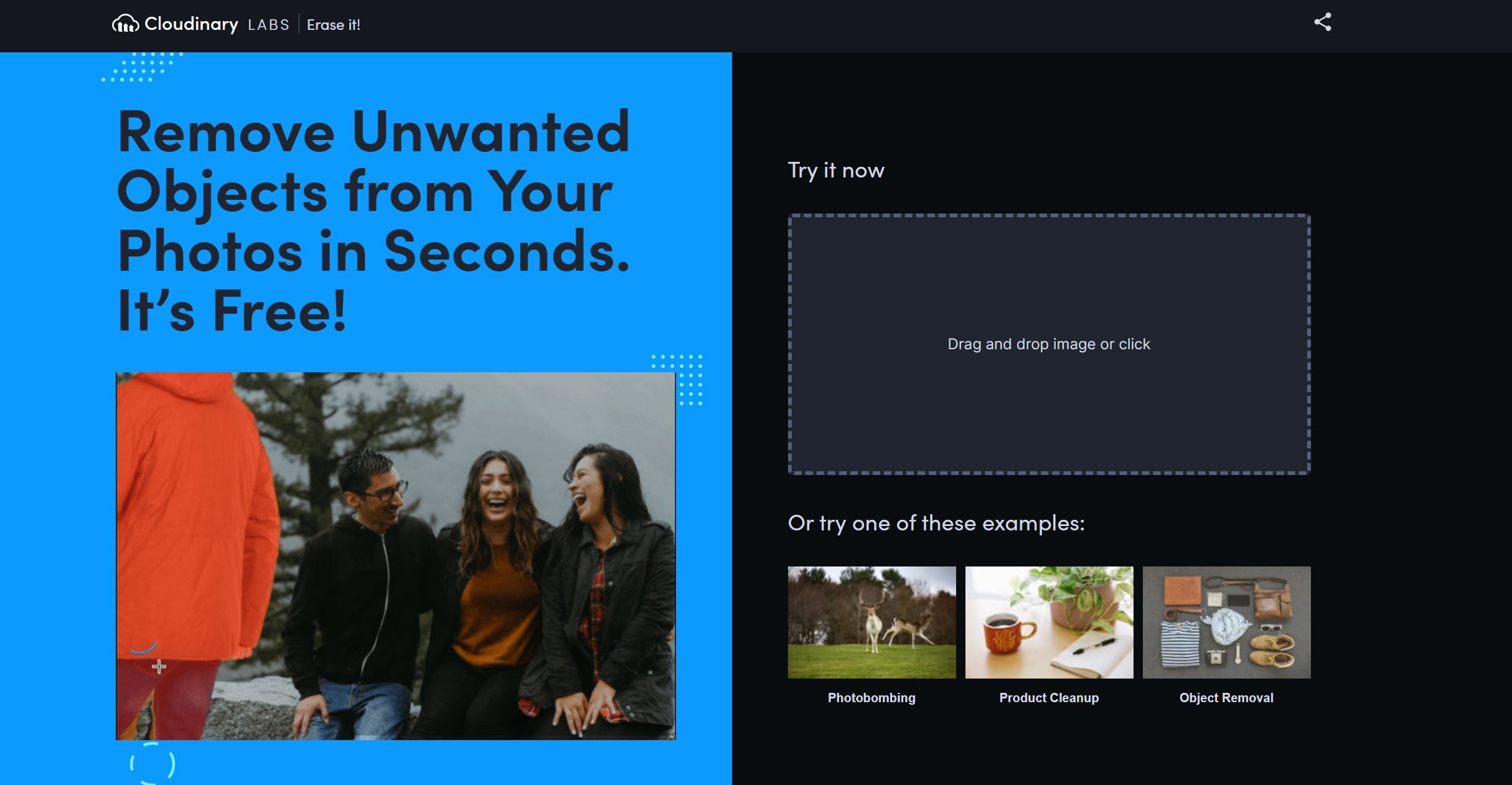Open the Photobombing deer example thumbnail
Screen dimensions: 1512x785
tap(871, 622)
